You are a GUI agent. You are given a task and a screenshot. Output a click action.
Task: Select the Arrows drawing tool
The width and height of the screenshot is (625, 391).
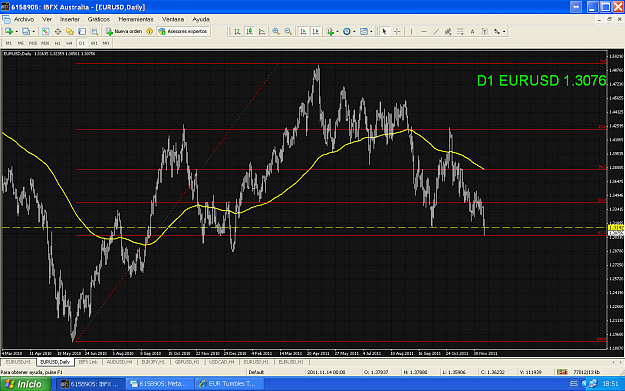pyautogui.click(x=497, y=31)
